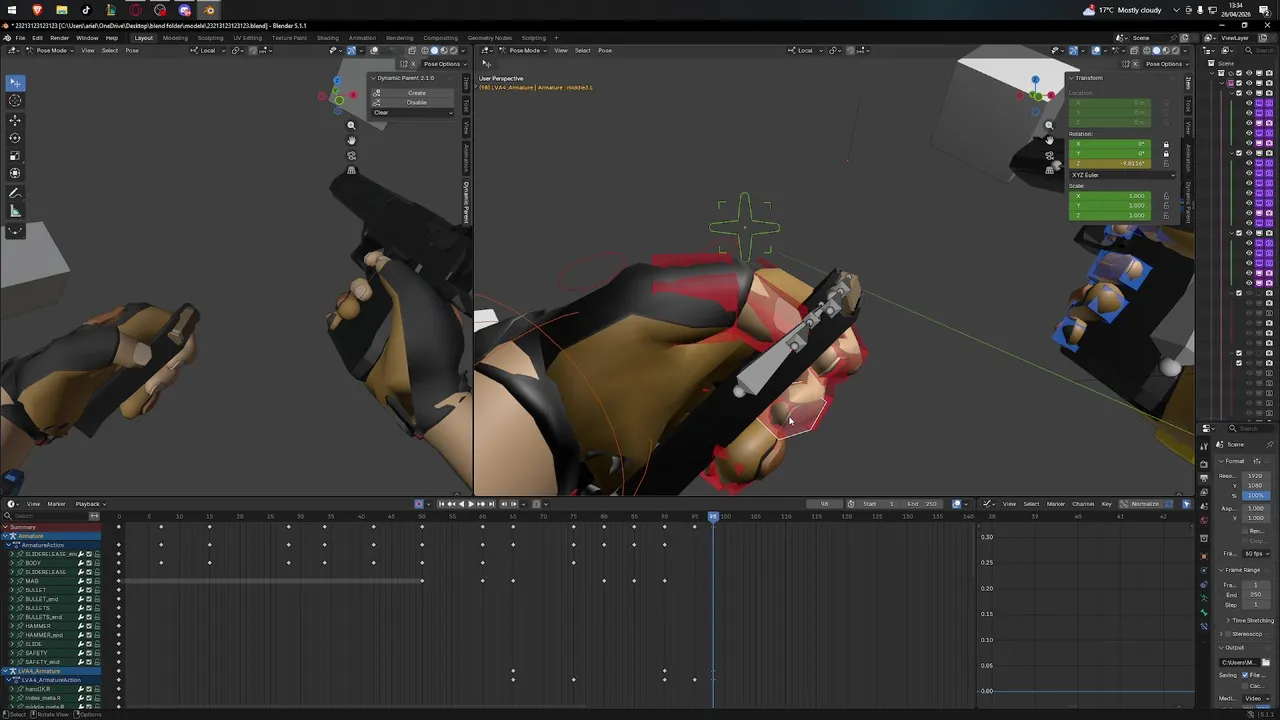
Task: Select the Transform tool in left toolbar
Action: (15, 173)
